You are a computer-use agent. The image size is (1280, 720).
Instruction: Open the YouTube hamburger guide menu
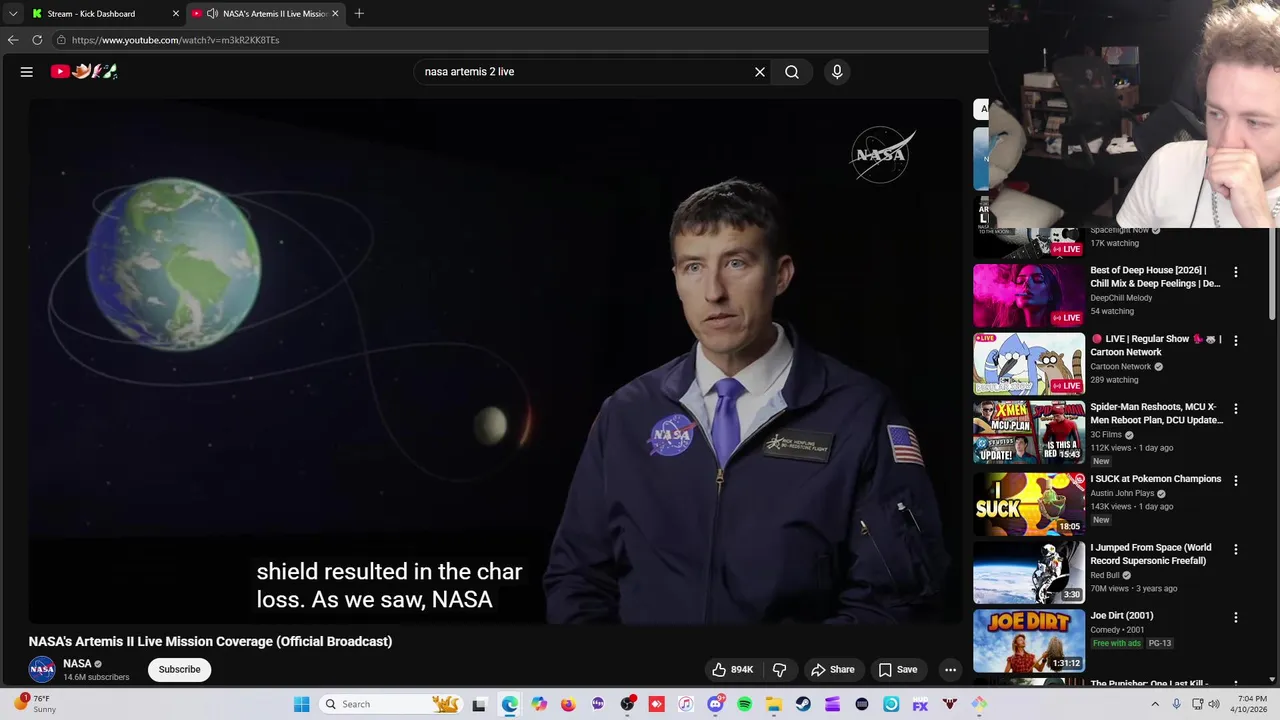pyautogui.click(x=27, y=72)
